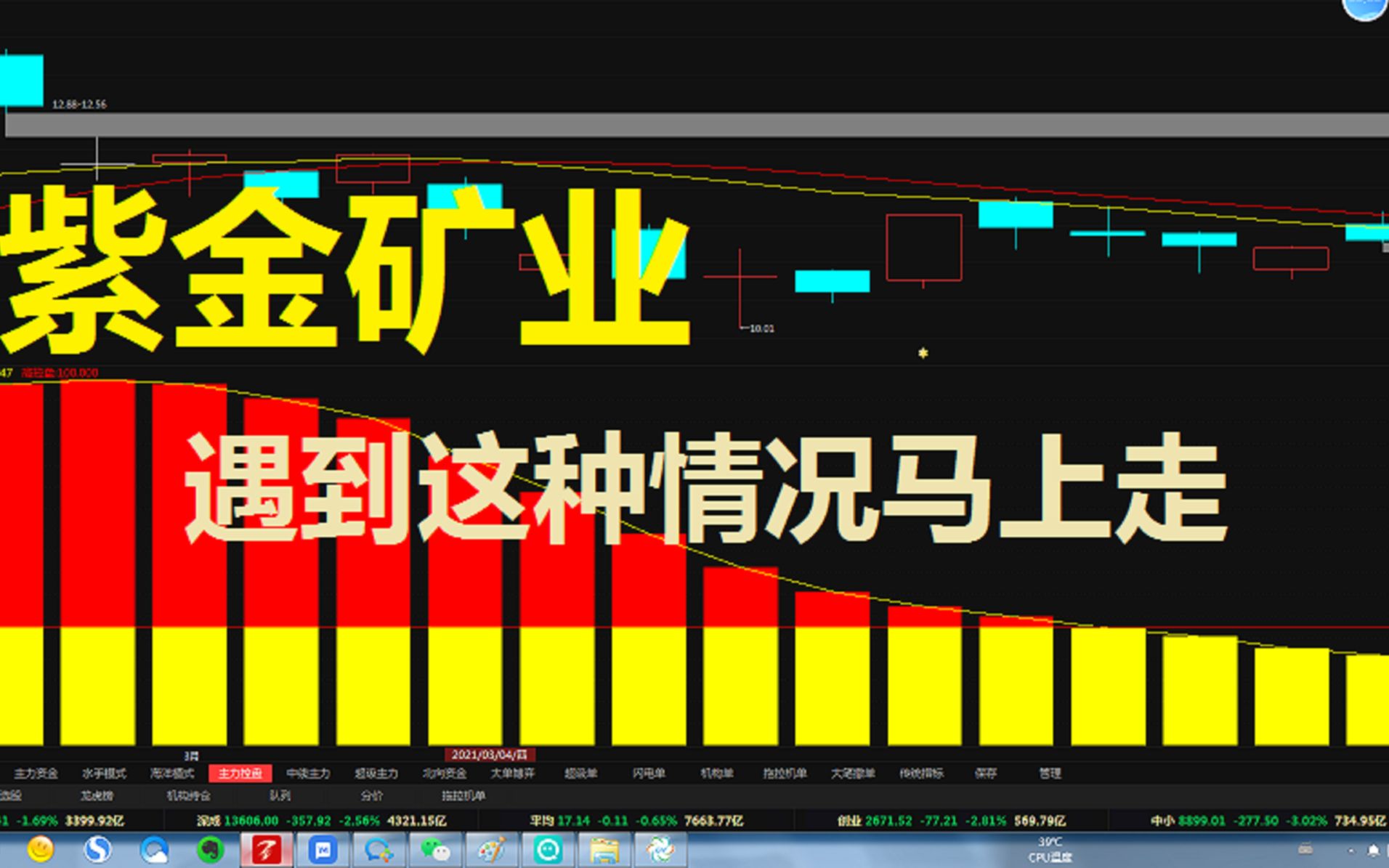Image resolution: width=1389 pixels, height=868 pixels.
Task: Open the 传统指标 tab
Action: click(921, 774)
